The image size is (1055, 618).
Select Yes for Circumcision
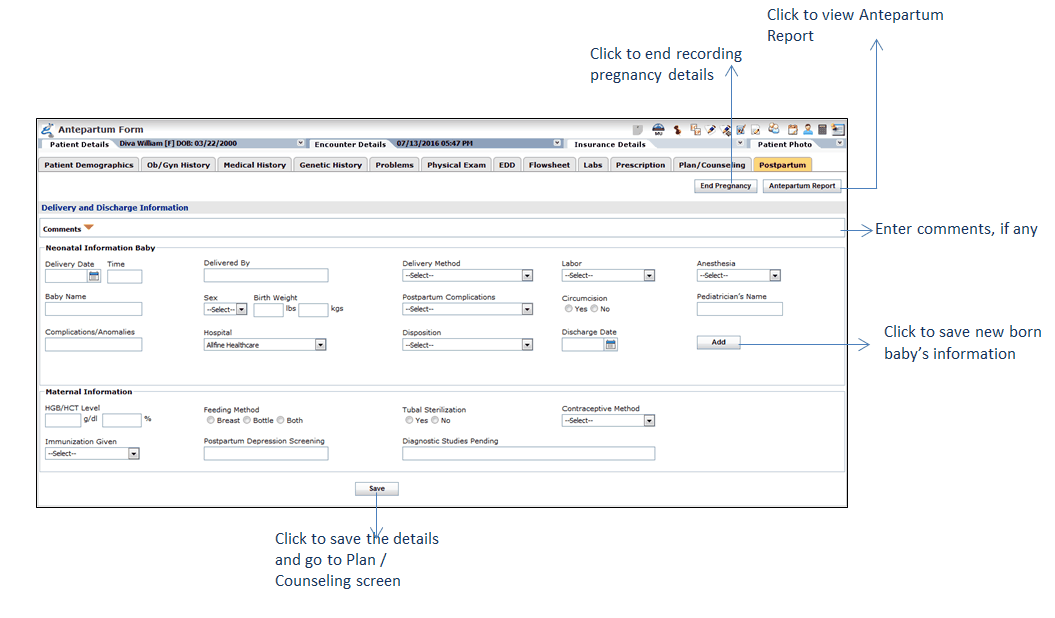pyautogui.click(x=568, y=309)
